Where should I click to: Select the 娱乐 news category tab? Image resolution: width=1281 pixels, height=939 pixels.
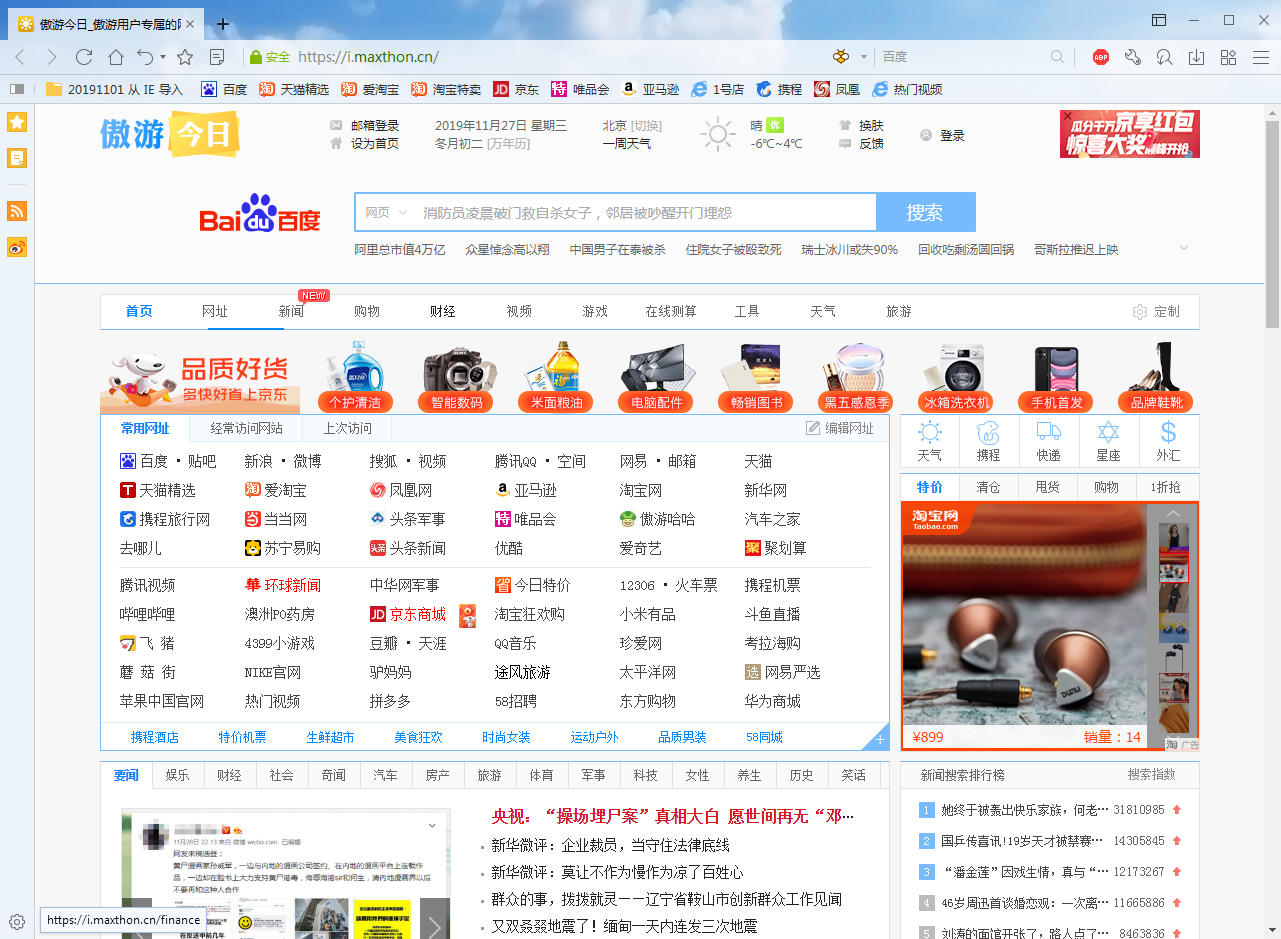coord(176,775)
